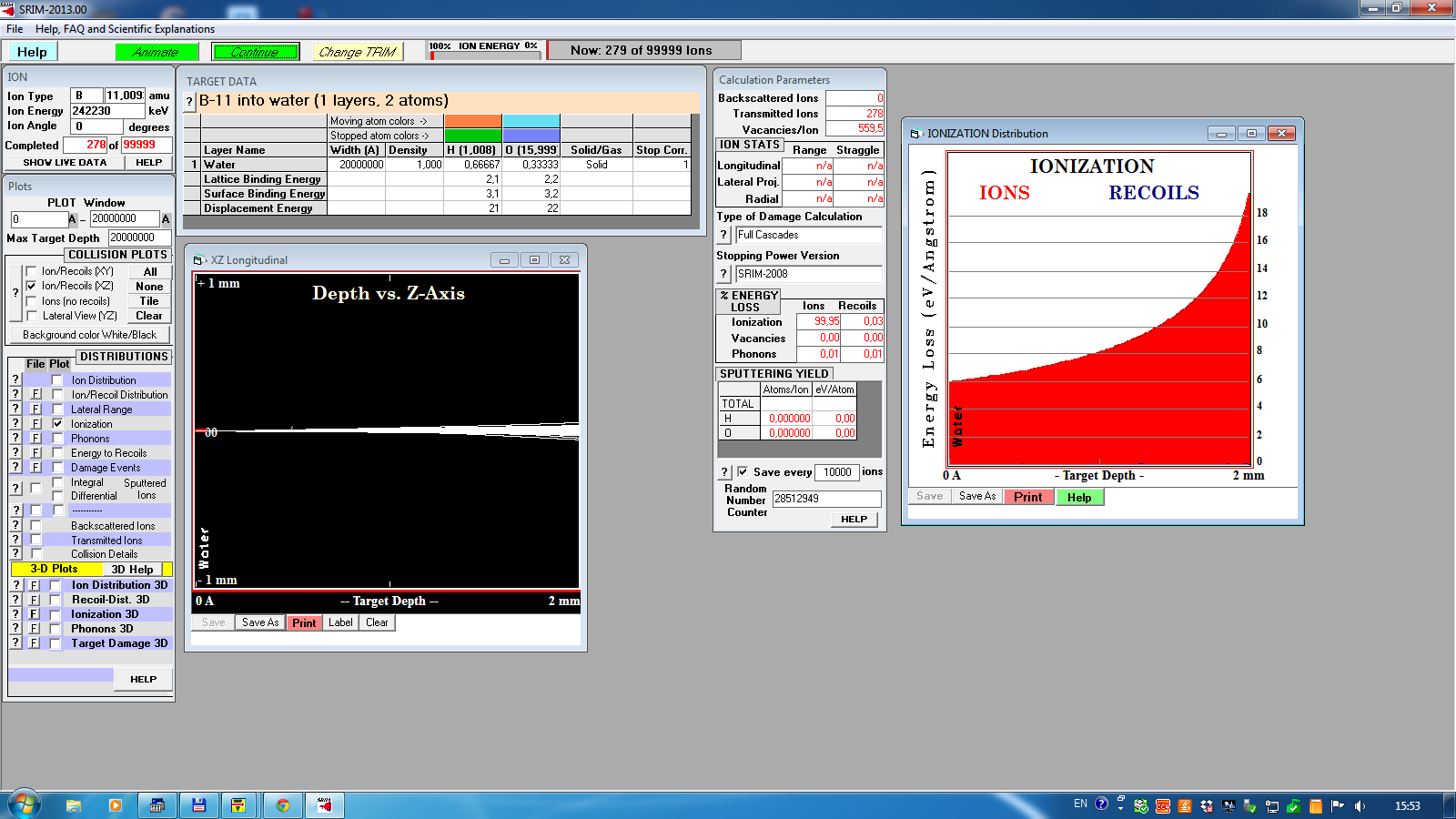Click the '?' help beside Ion Distribution
The image size is (1456, 819).
point(15,380)
